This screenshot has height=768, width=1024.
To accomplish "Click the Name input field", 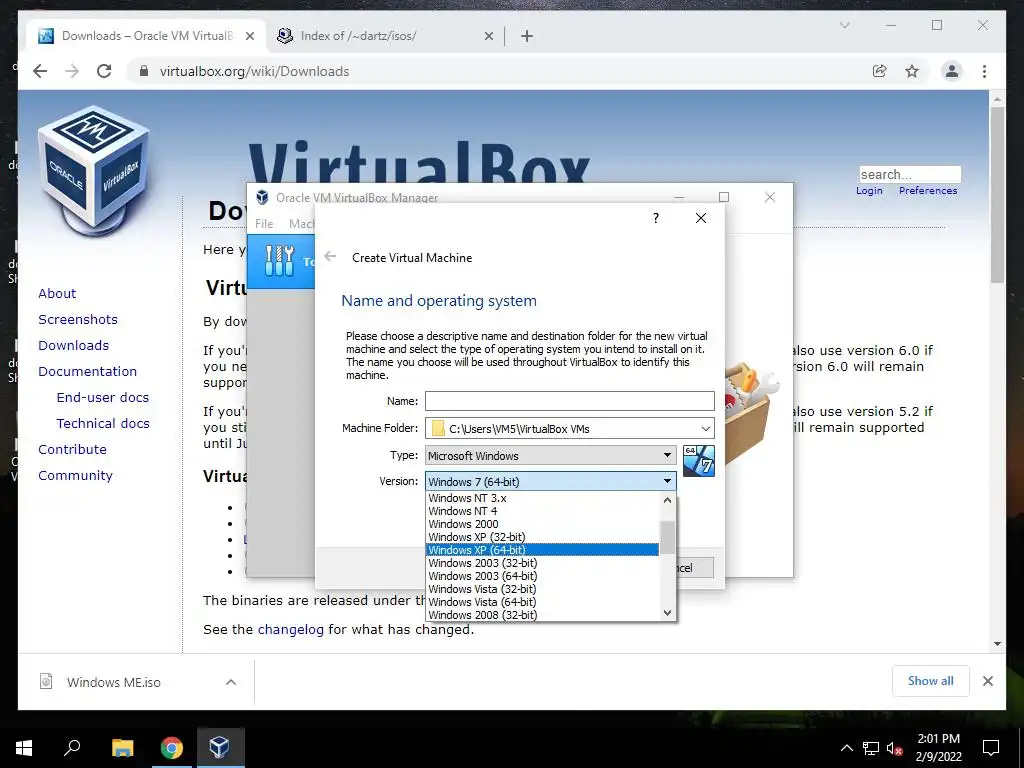I will (569, 401).
